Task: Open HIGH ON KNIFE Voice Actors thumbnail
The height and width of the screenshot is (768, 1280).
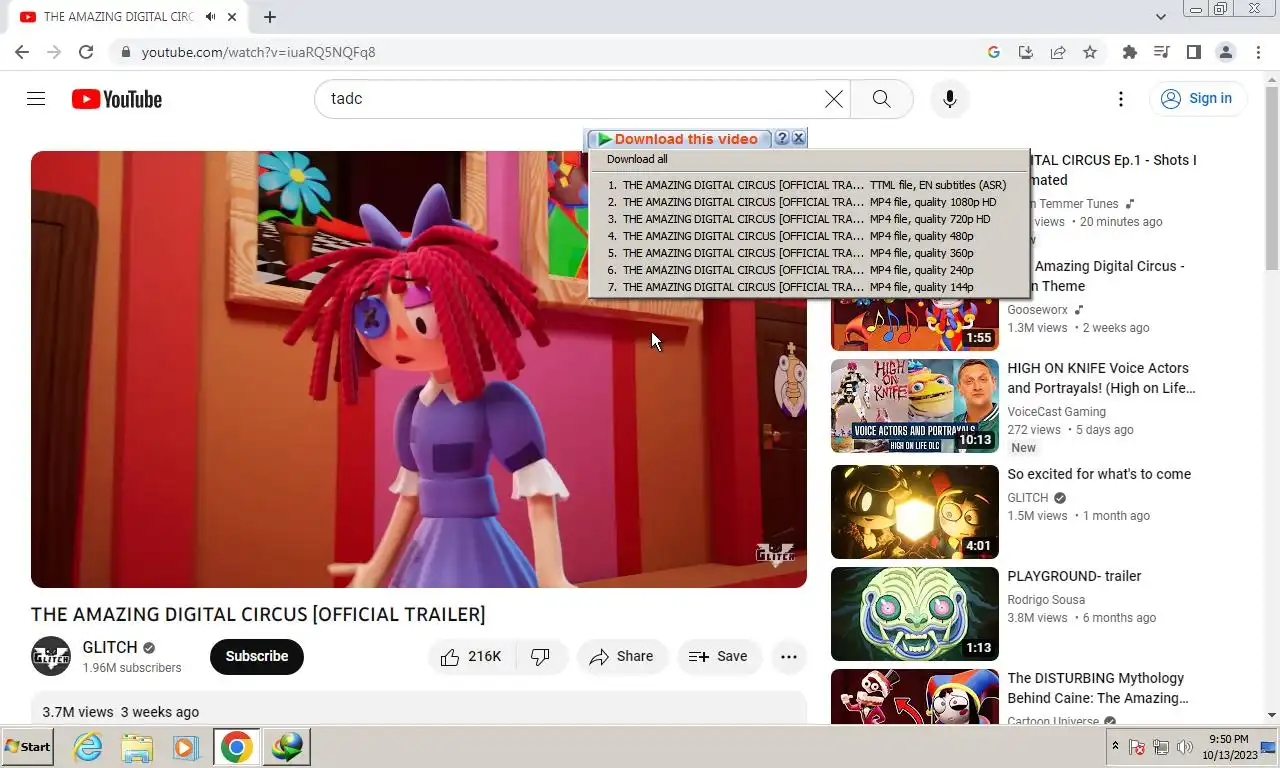Action: click(x=915, y=406)
